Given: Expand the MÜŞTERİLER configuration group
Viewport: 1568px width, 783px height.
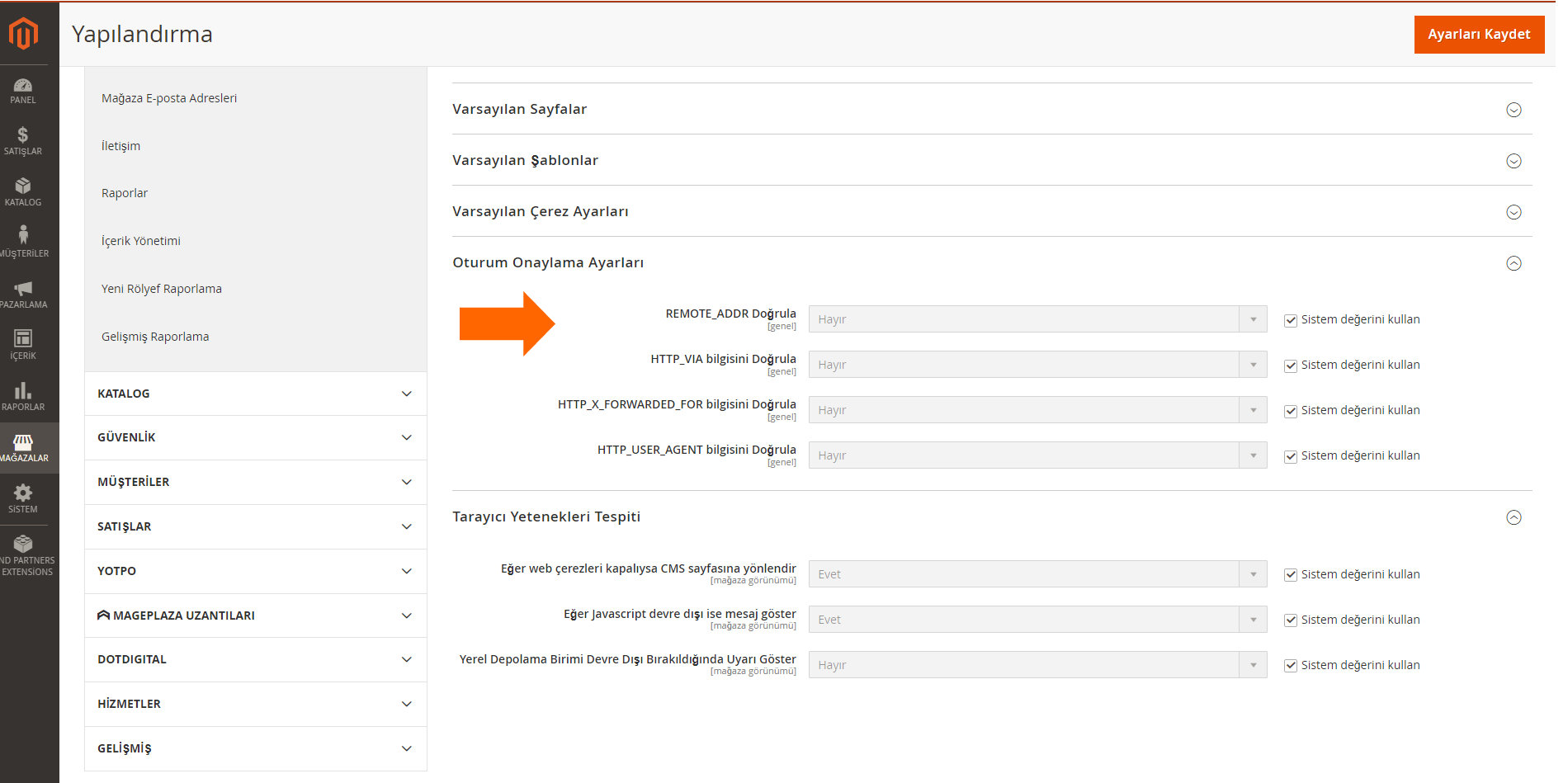Looking at the screenshot, I should 256,482.
